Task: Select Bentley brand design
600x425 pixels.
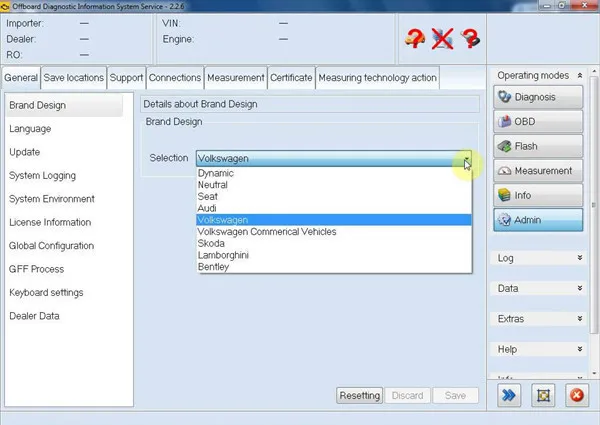Action: (334, 267)
